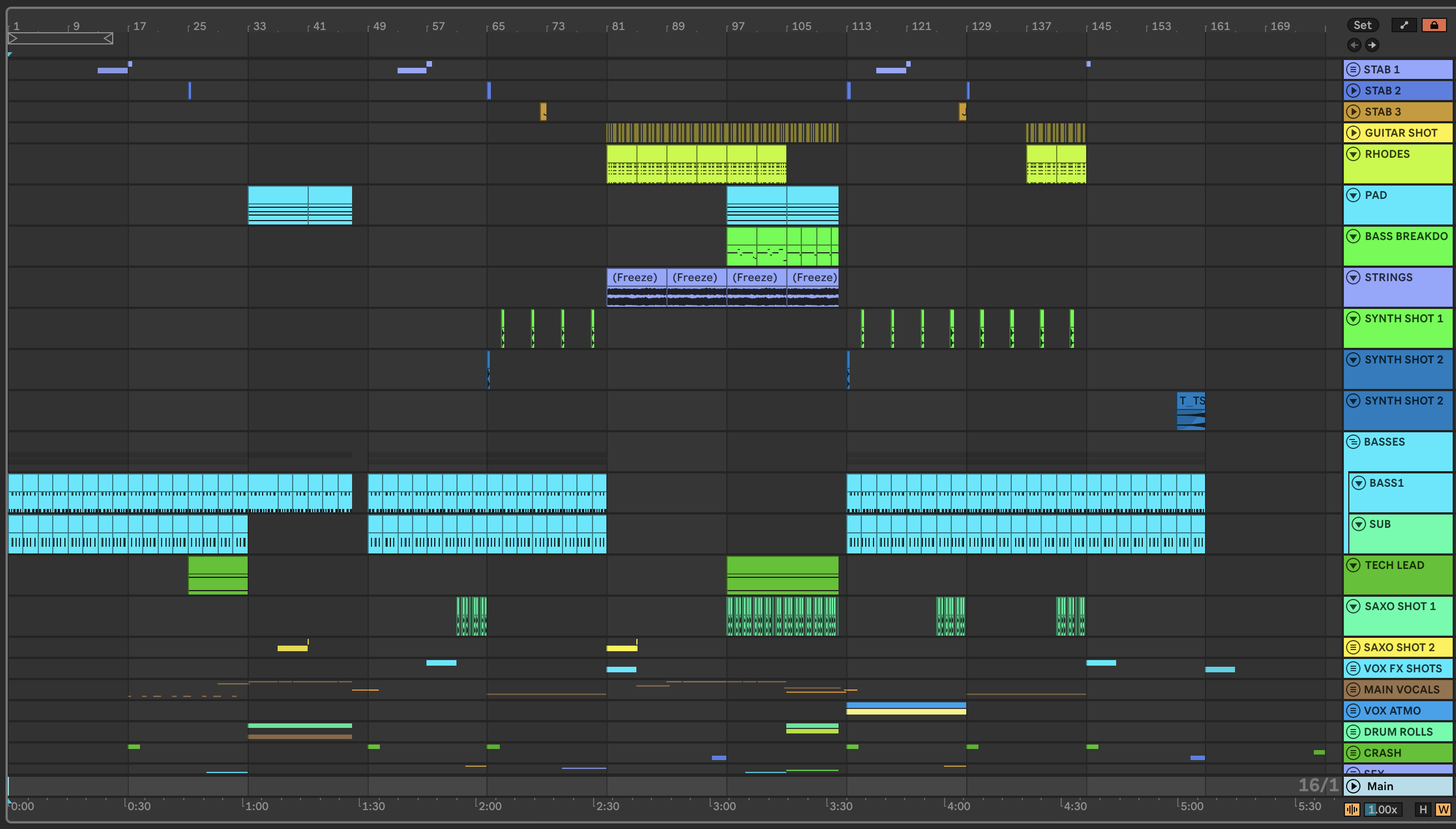
Task: Collapse the SYNTH SHOT 1 track
Action: click(x=1353, y=318)
